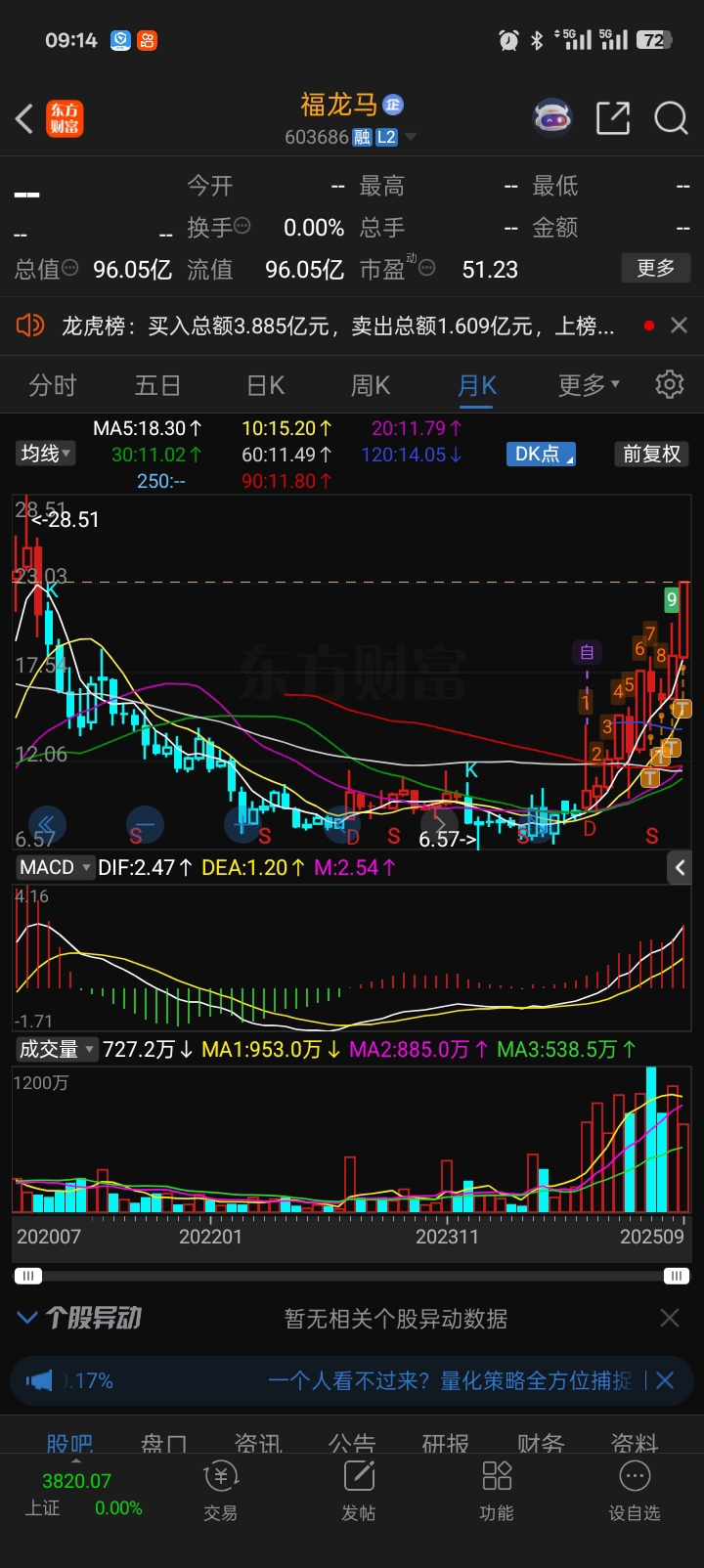Toggle 前复权 price adjustment
This screenshot has height=1568, width=704.
651,454
